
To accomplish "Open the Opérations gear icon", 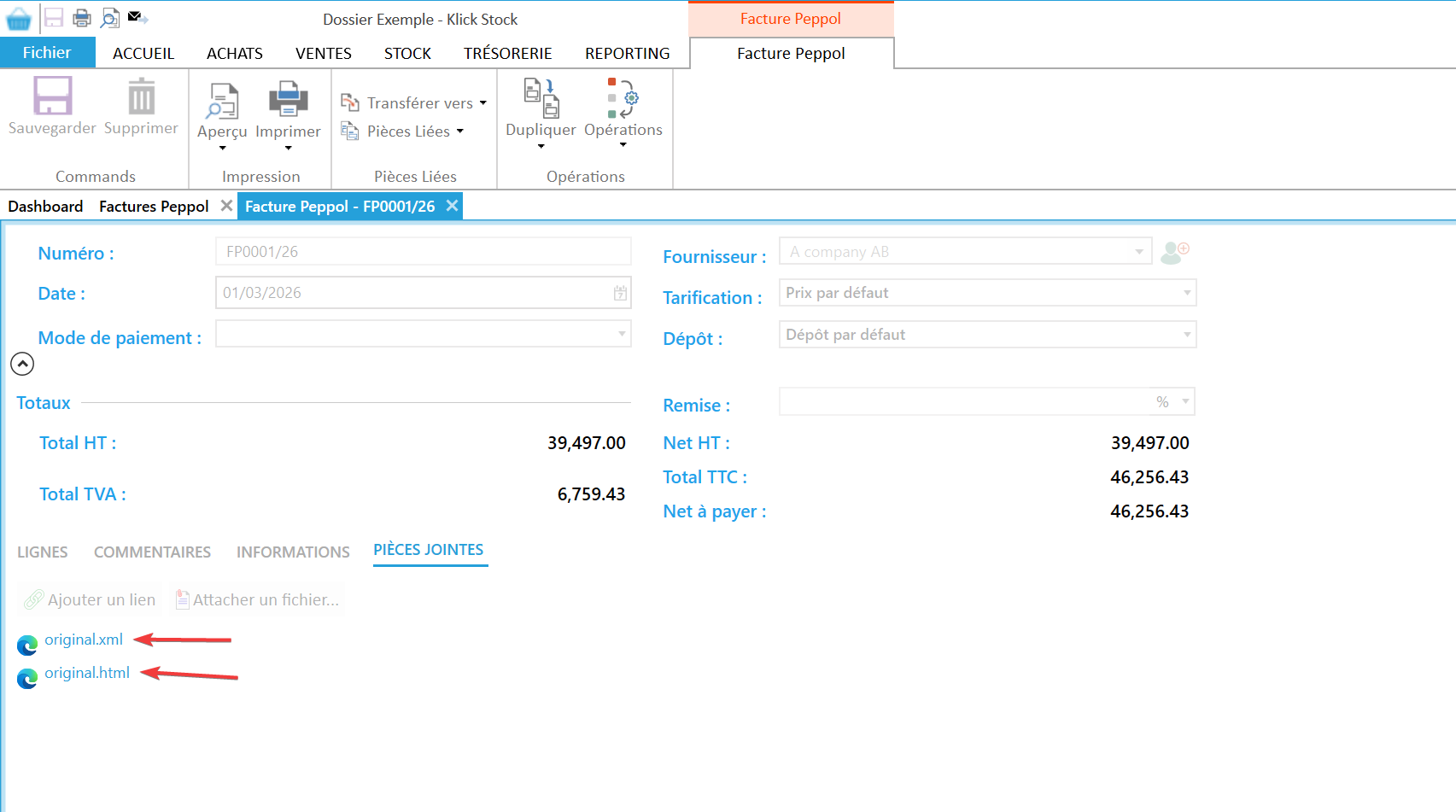I will (x=626, y=101).
